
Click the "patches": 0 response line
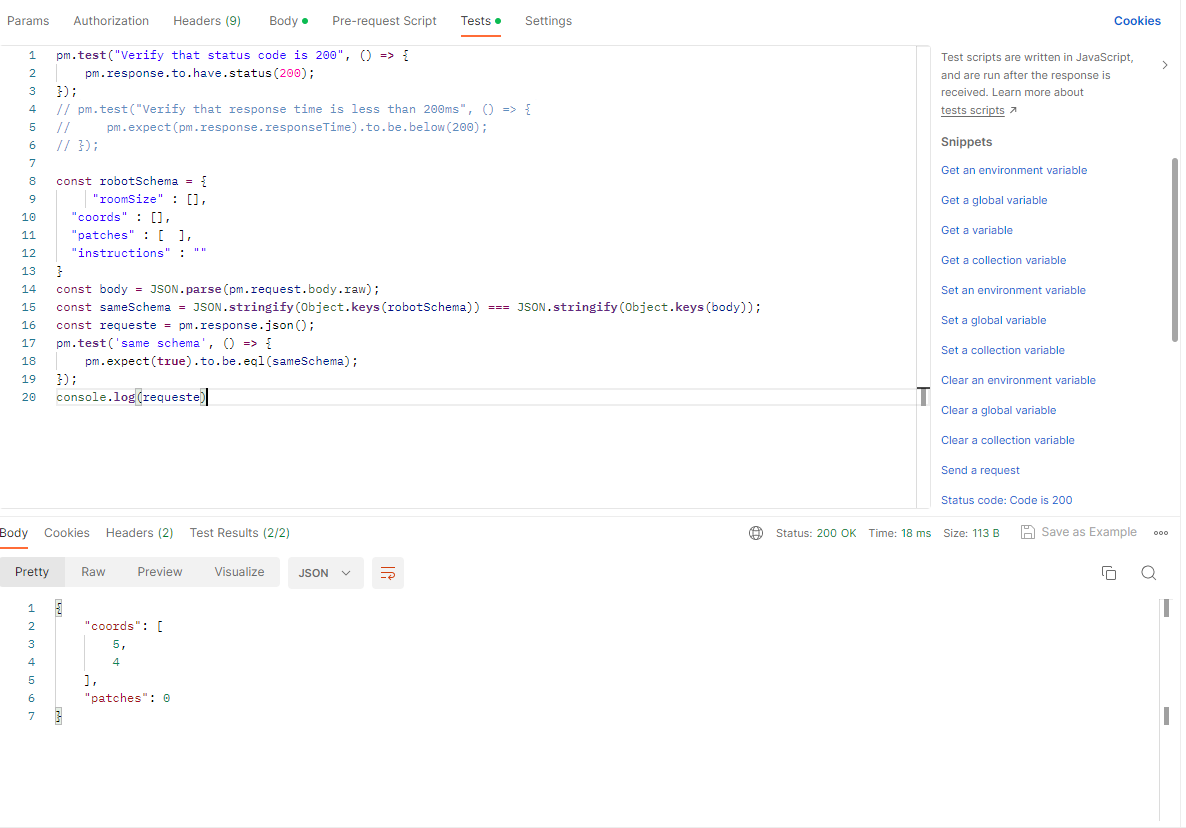point(127,699)
